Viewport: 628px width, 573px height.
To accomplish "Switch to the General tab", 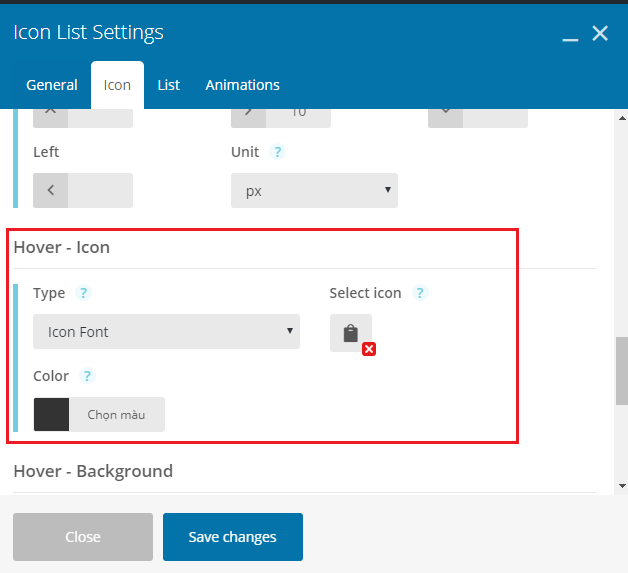I will coord(52,85).
